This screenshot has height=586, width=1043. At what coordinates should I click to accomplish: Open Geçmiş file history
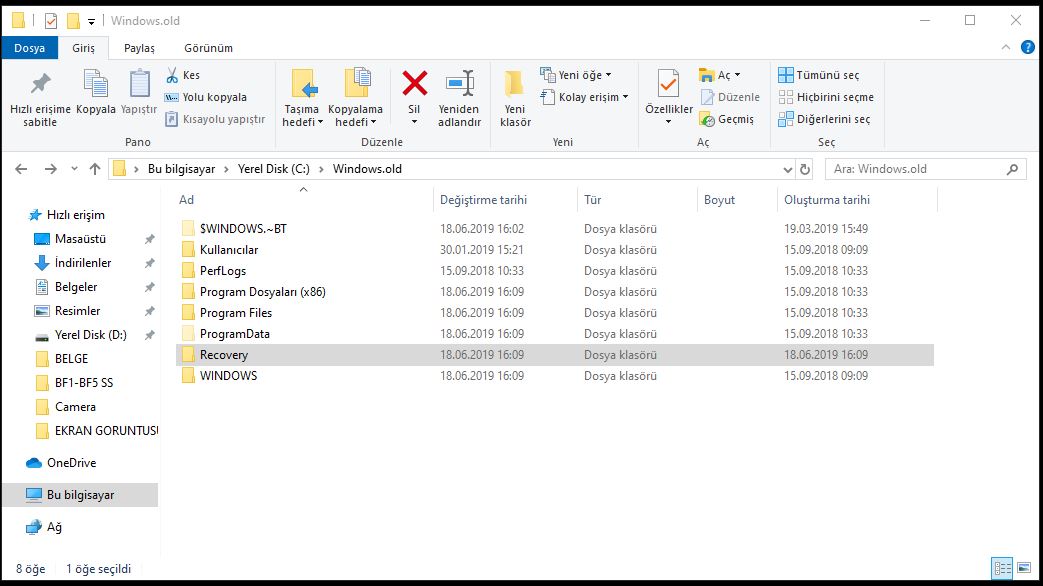point(726,119)
